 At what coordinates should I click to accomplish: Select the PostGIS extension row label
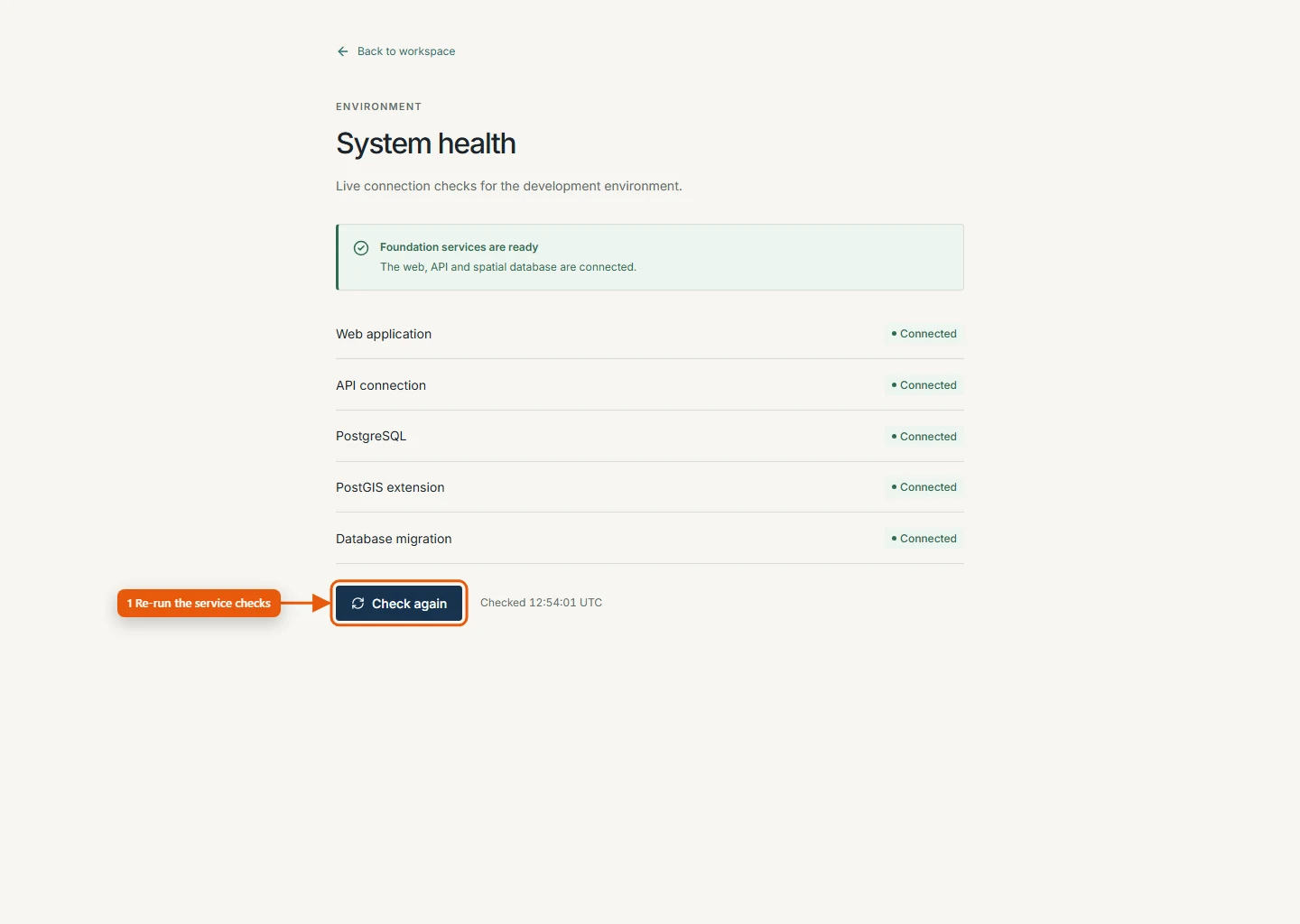point(390,487)
